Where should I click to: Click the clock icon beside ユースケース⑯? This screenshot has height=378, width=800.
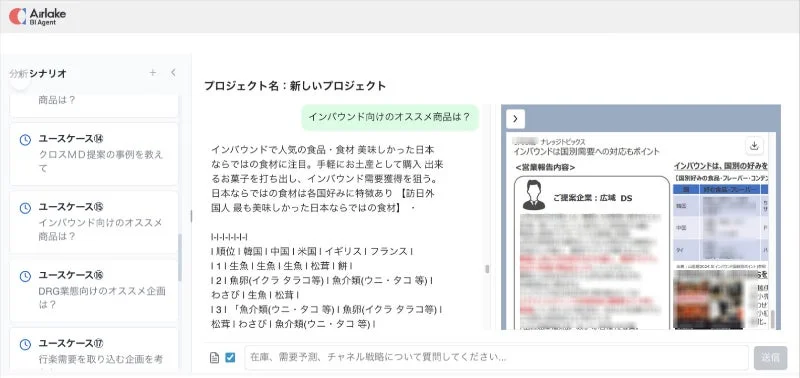(x=25, y=276)
